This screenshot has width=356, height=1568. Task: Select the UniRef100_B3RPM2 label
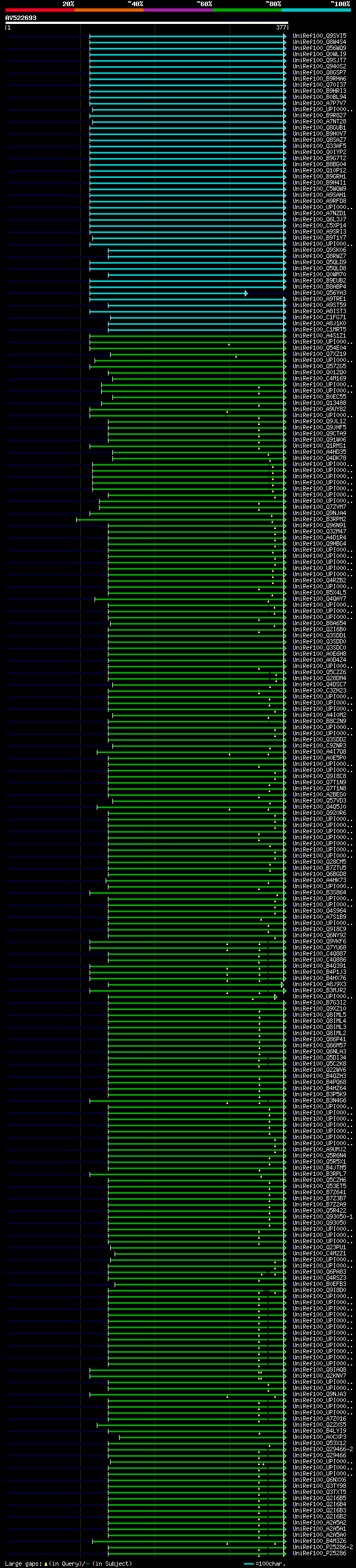tap(319, 519)
